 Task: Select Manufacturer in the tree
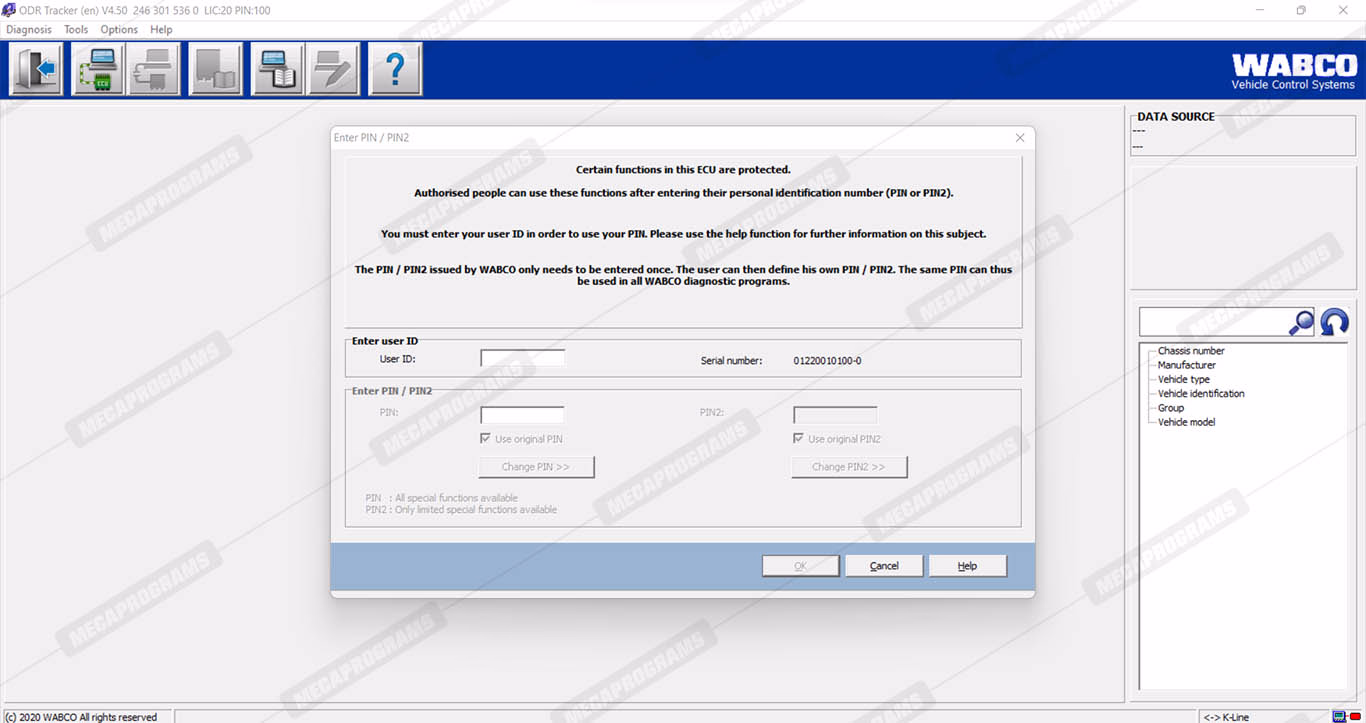pyautogui.click(x=1187, y=365)
